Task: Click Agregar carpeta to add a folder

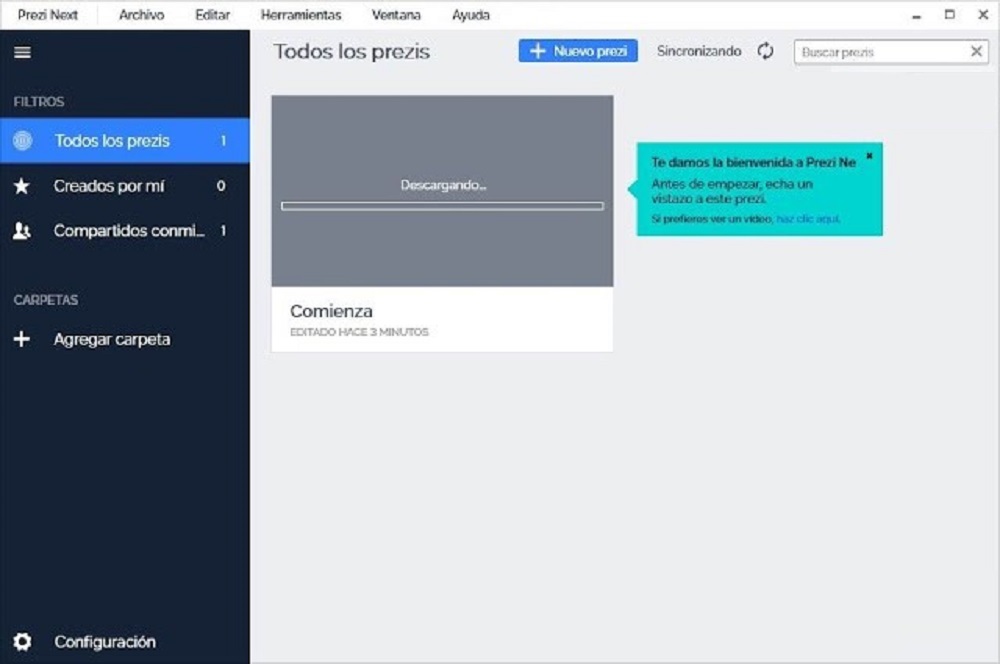Action: (112, 339)
